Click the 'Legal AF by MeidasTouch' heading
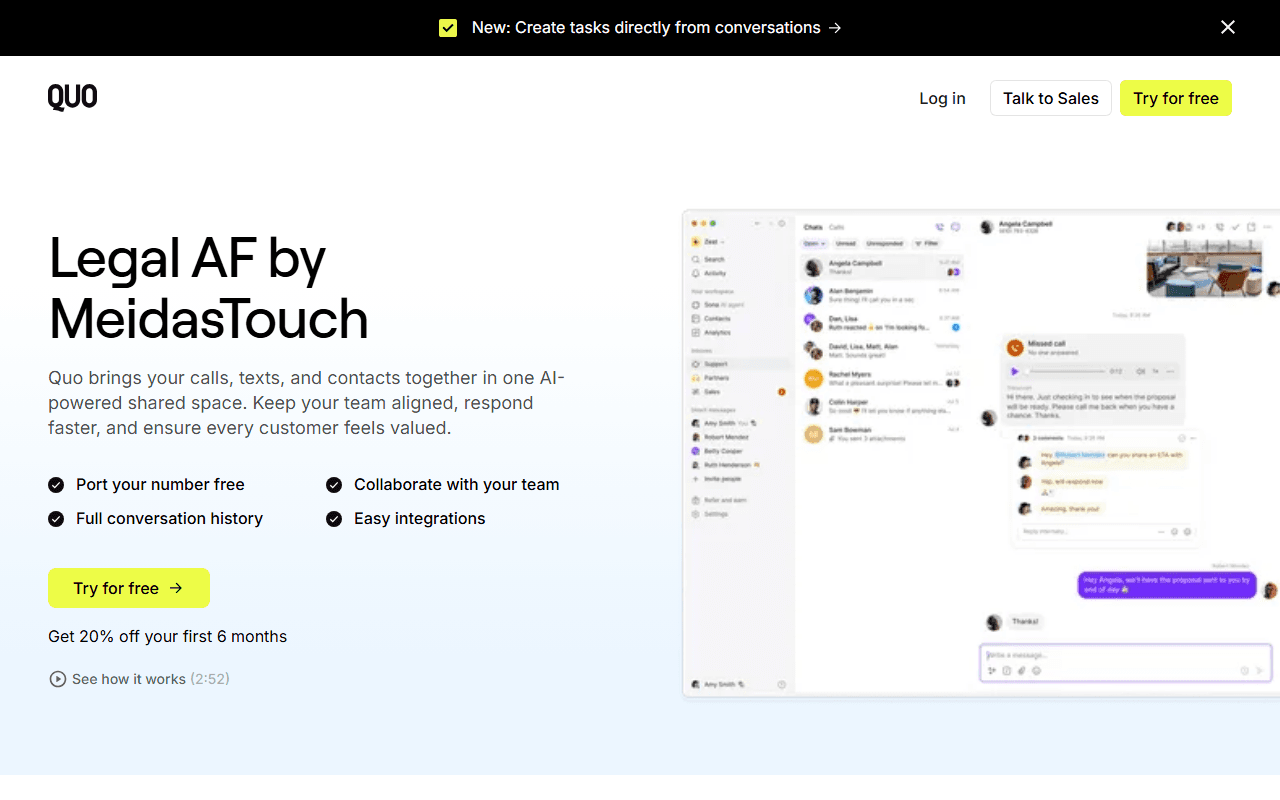This screenshot has width=1280, height=800. click(209, 288)
